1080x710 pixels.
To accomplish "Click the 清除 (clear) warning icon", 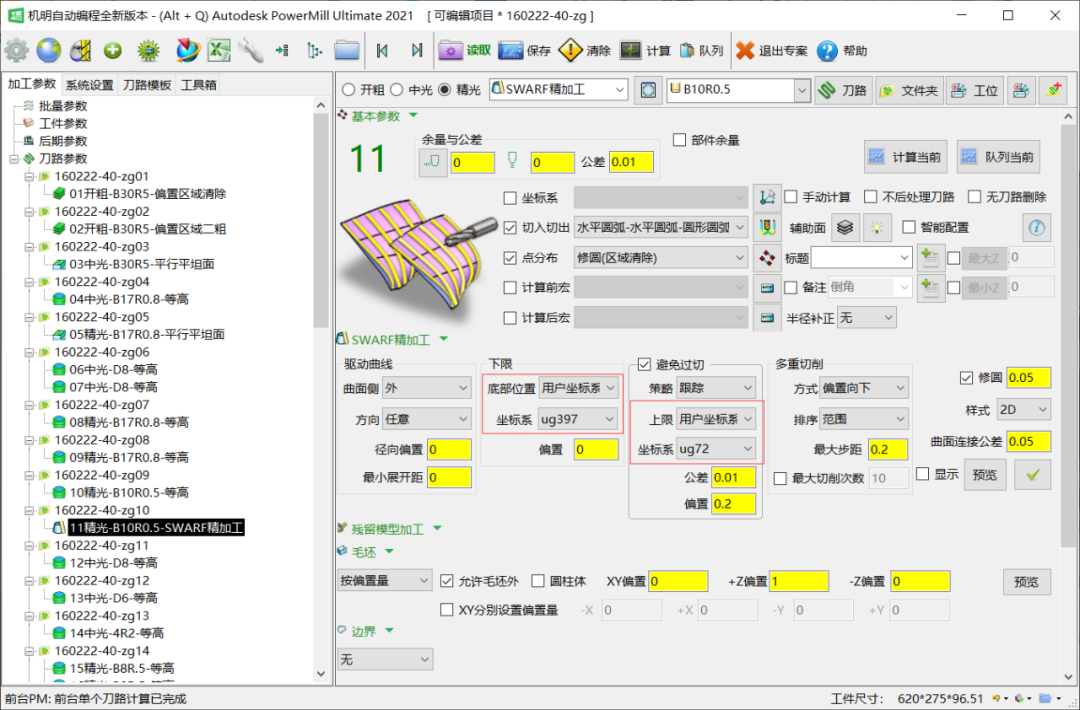I will point(585,51).
